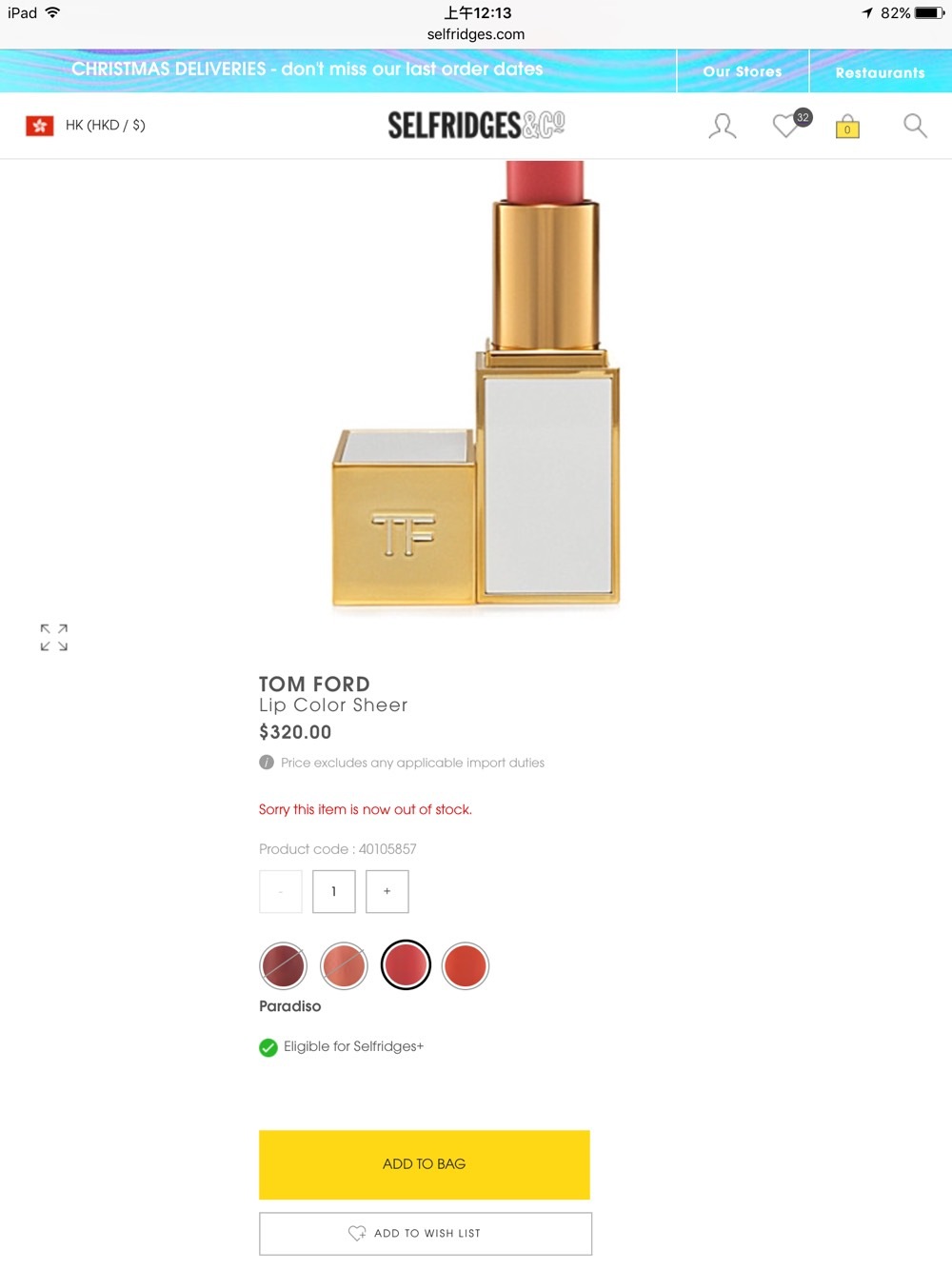Open search with the magnifier icon
This screenshot has width=952, height=1270.
pyautogui.click(x=915, y=126)
